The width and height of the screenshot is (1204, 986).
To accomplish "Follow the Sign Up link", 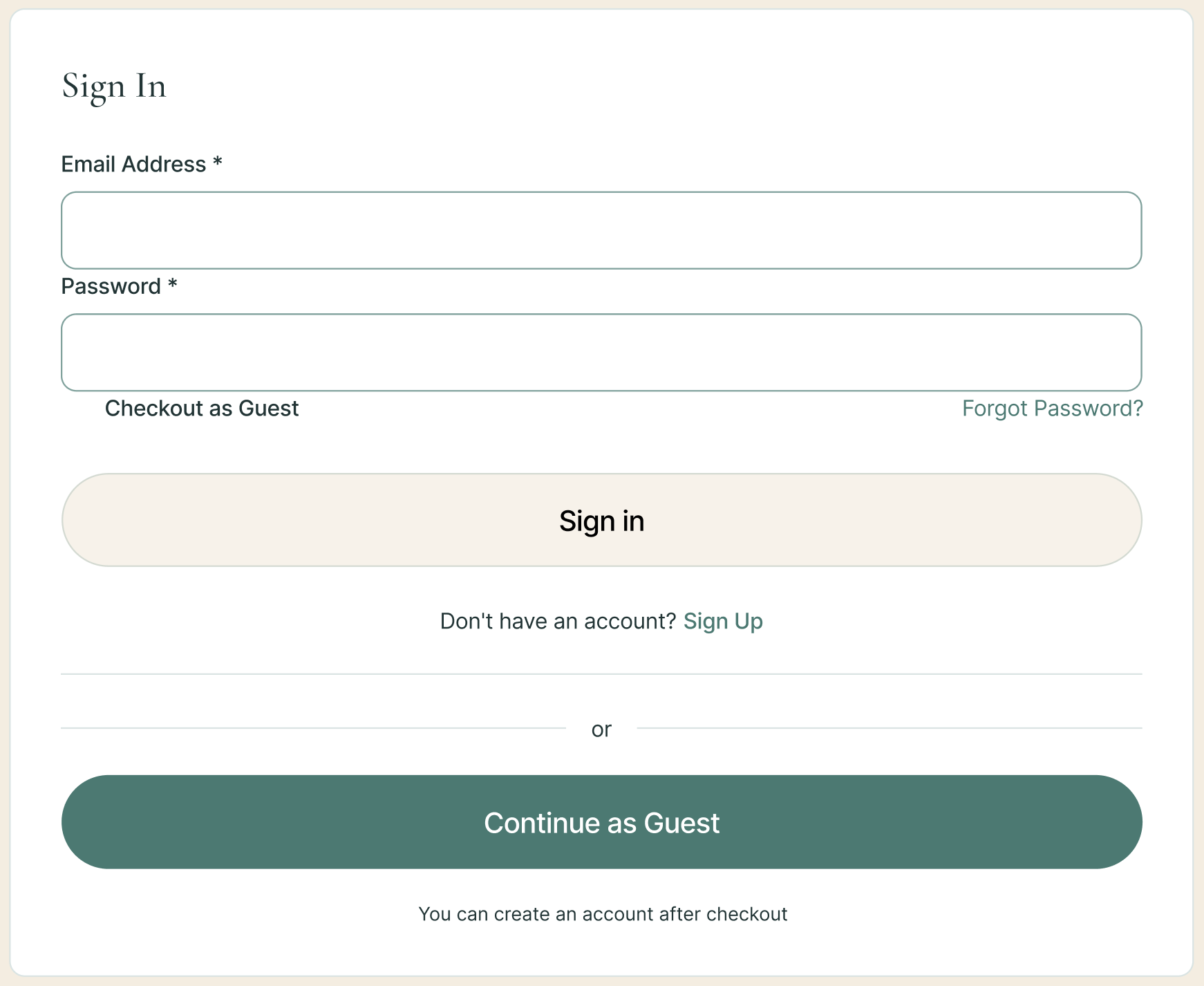I will tap(723, 621).
